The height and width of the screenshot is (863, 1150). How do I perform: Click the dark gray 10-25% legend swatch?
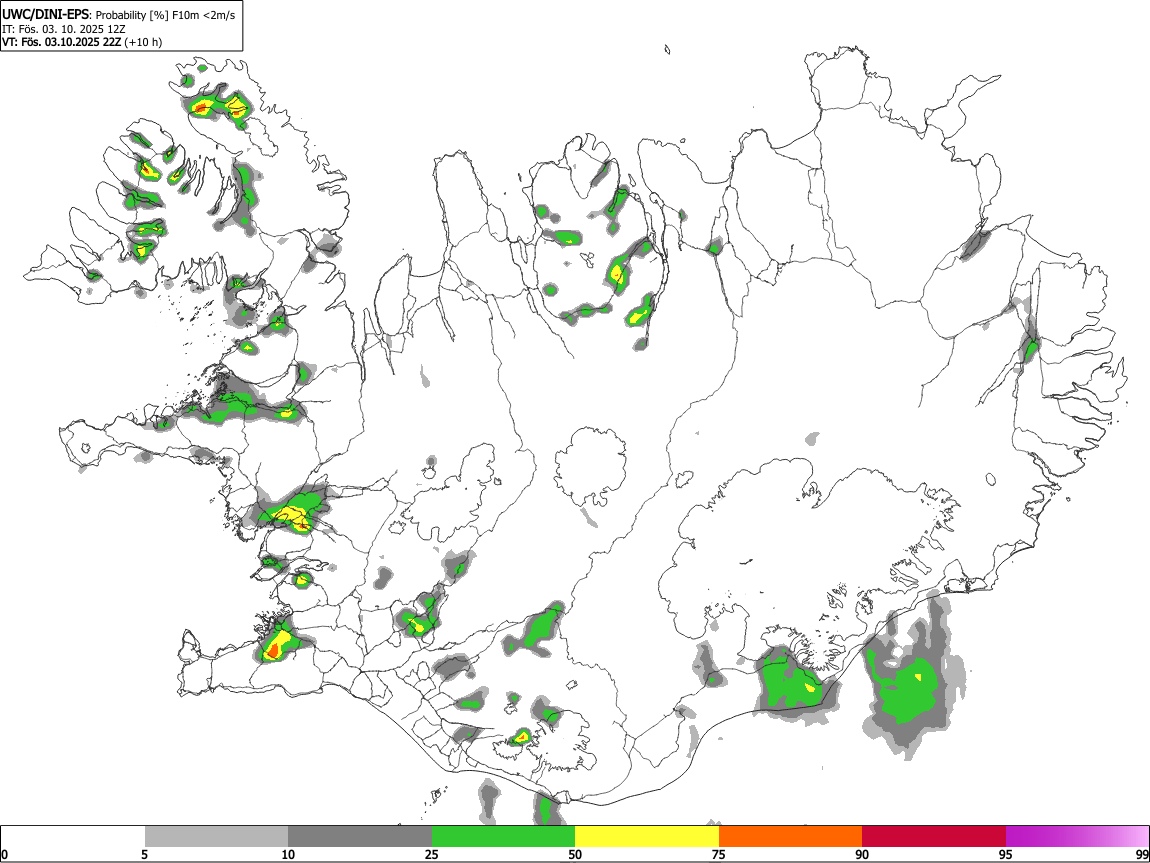(x=360, y=836)
